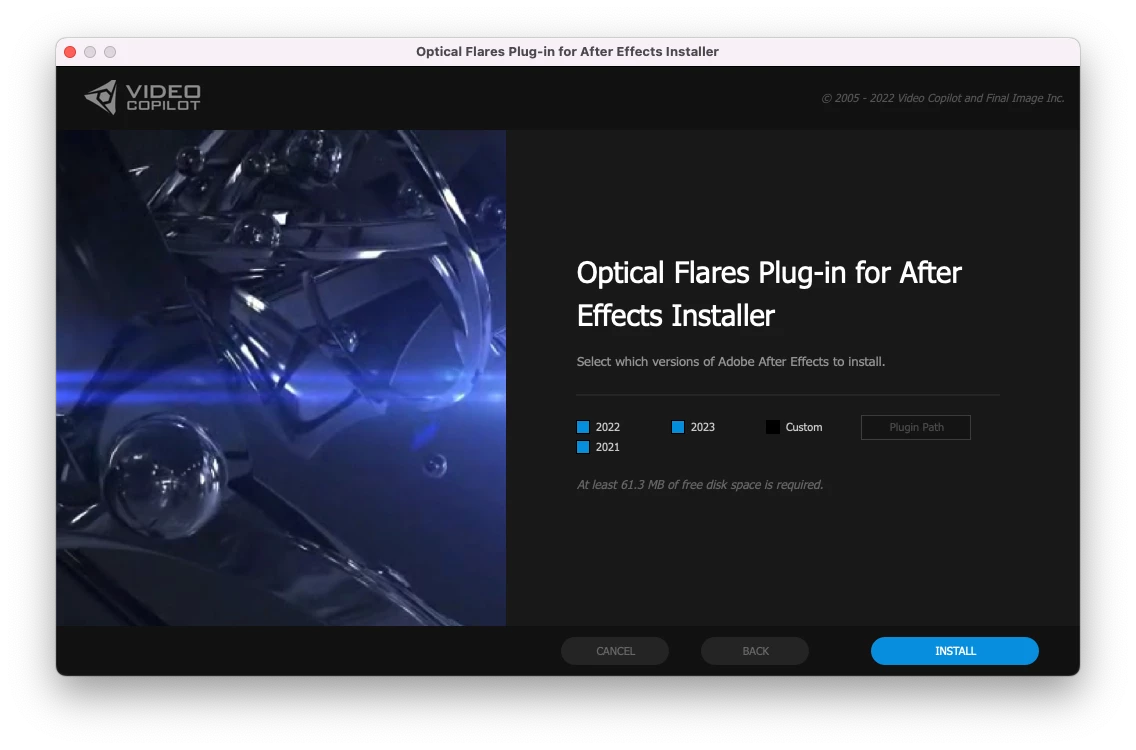This screenshot has height=750, width=1136.
Task: Click the copyright notice text
Action: 943,98
